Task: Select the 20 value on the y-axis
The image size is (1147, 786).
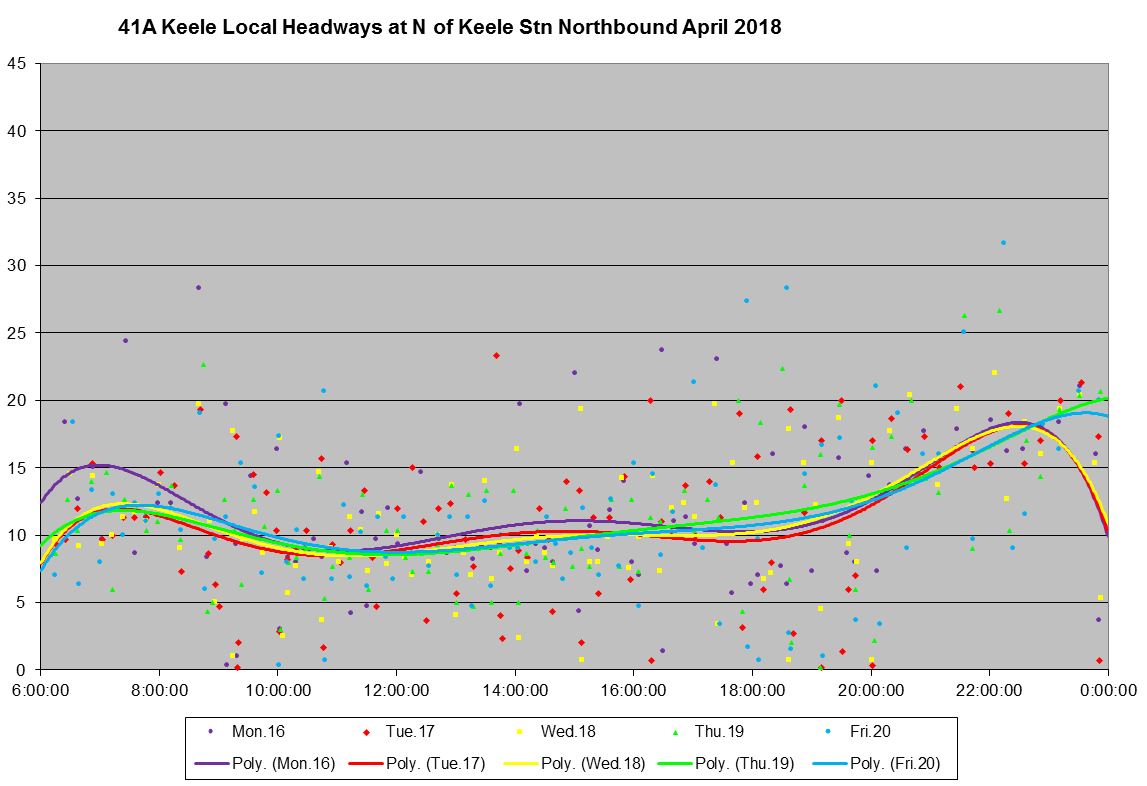Action: (19, 400)
